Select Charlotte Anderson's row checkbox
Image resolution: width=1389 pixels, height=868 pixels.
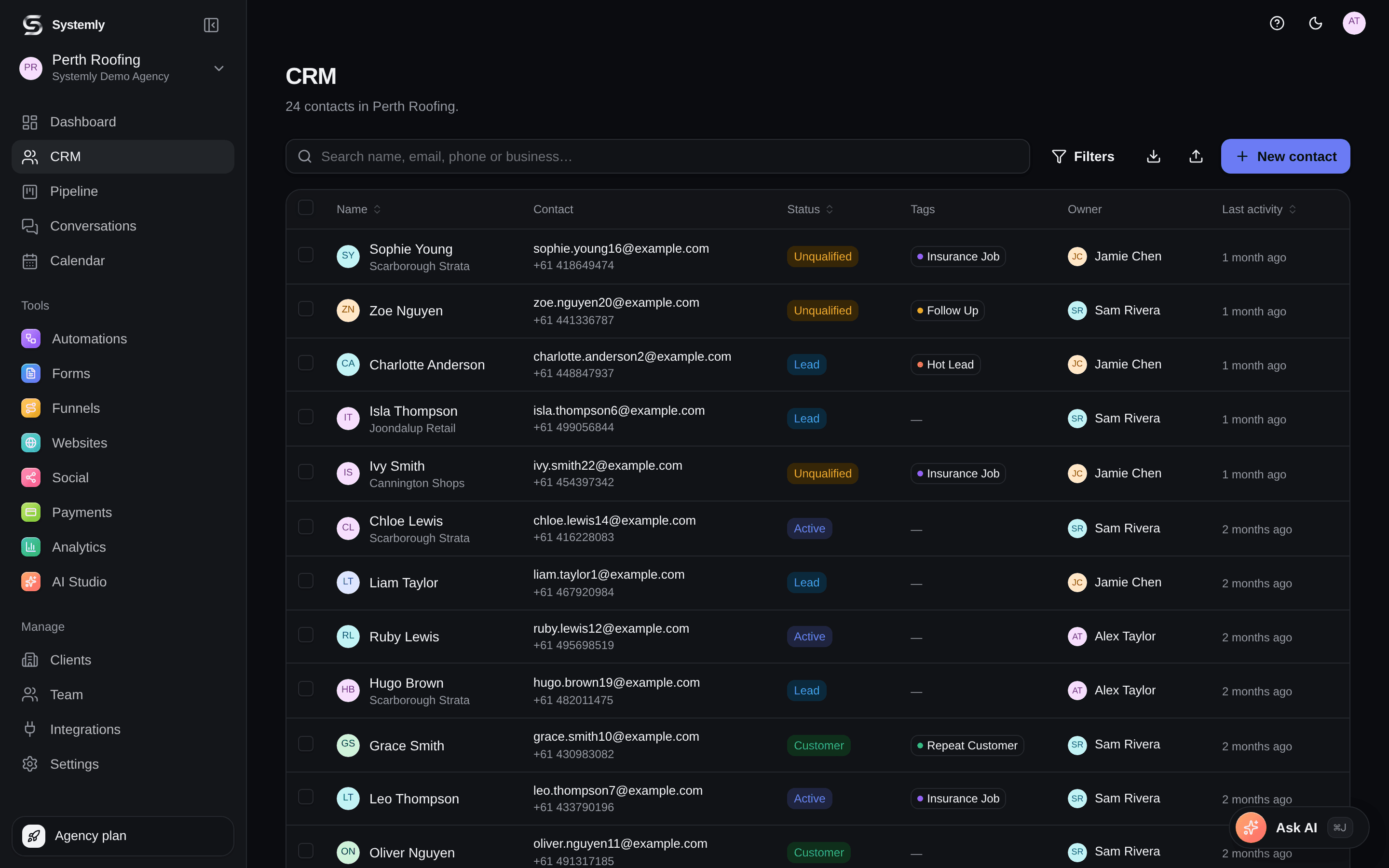tap(305, 362)
